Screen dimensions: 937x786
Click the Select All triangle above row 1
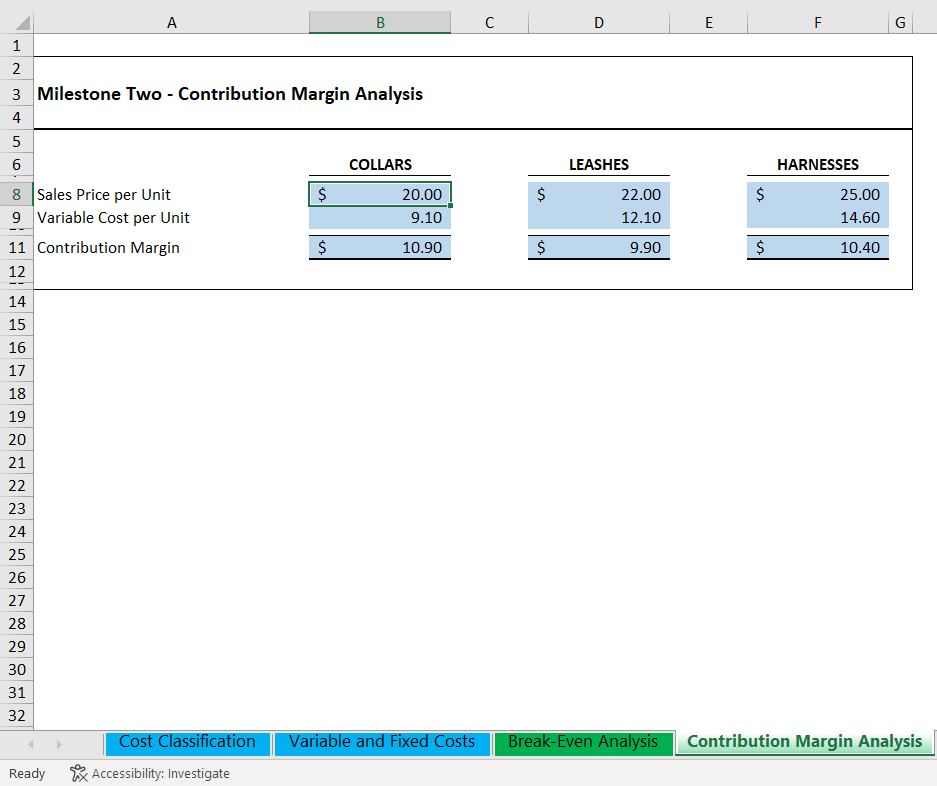pos(15,22)
